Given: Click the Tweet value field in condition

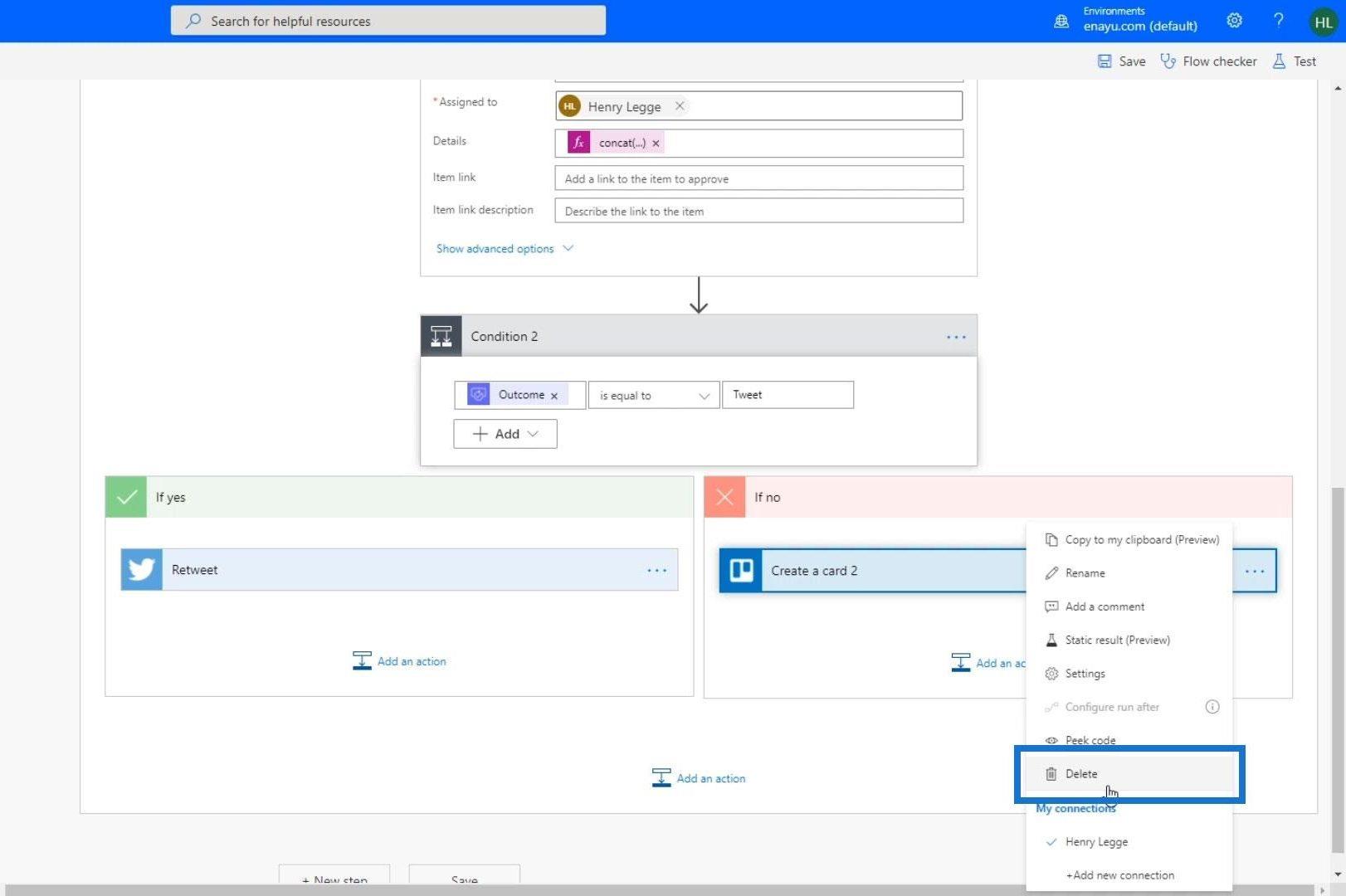Looking at the screenshot, I should coord(788,395).
